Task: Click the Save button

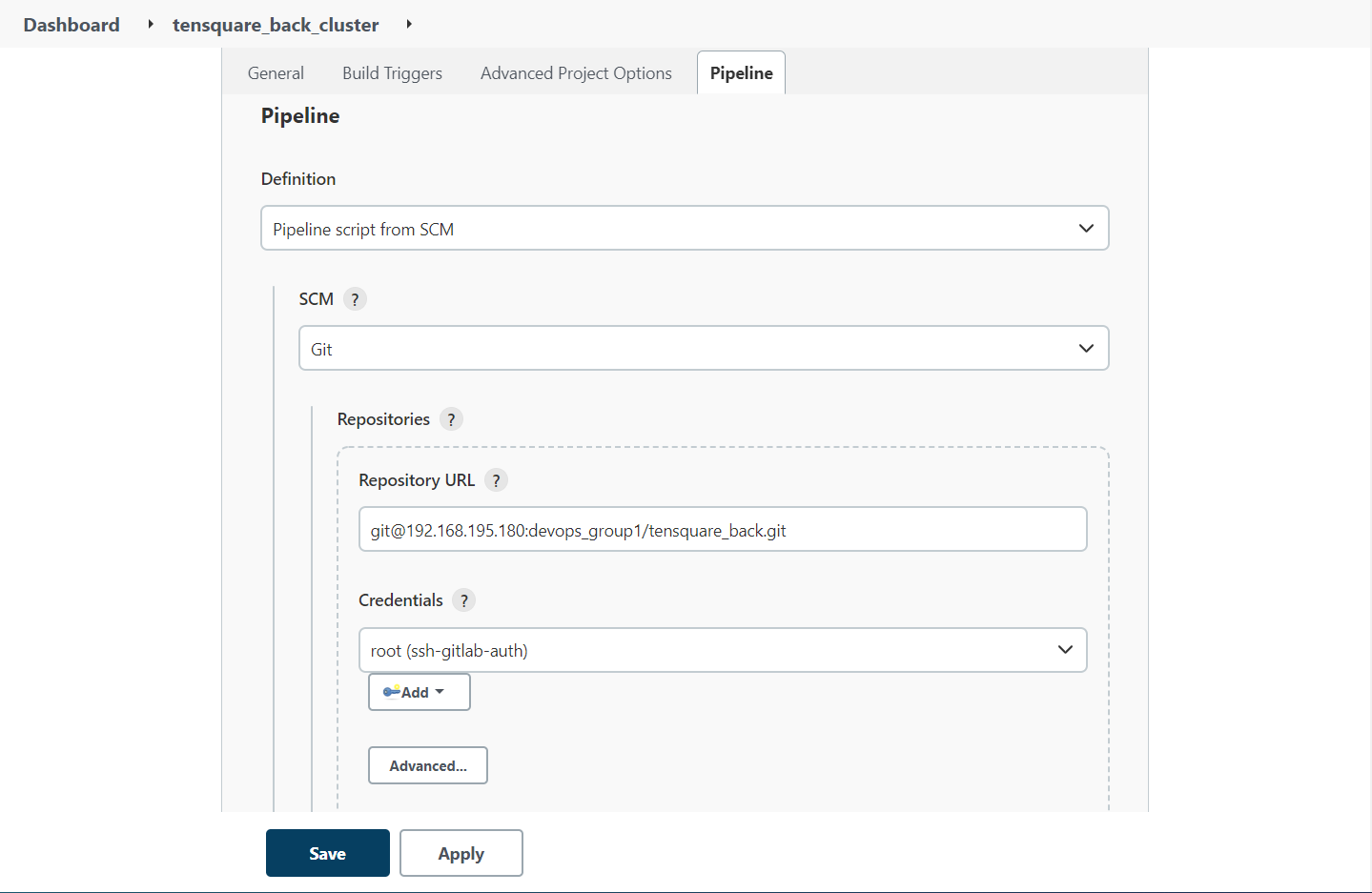Action: coord(327,853)
